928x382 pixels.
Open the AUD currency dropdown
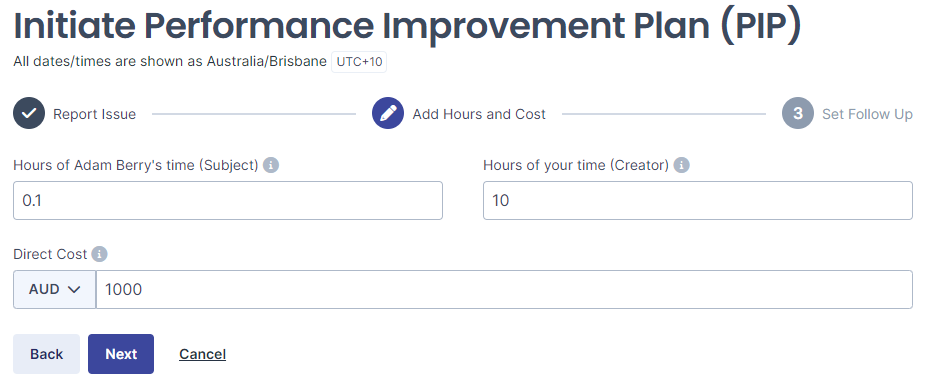[x=54, y=290]
